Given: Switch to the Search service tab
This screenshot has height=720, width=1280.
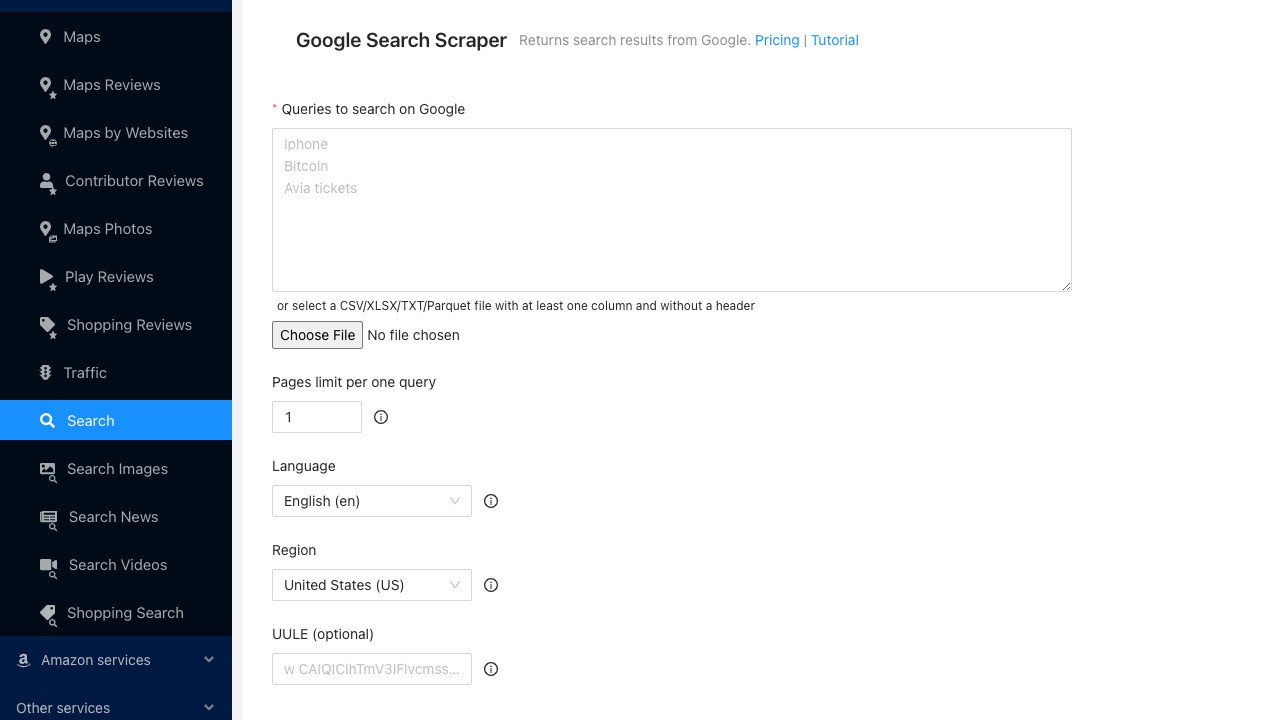Looking at the screenshot, I should [89, 420].
